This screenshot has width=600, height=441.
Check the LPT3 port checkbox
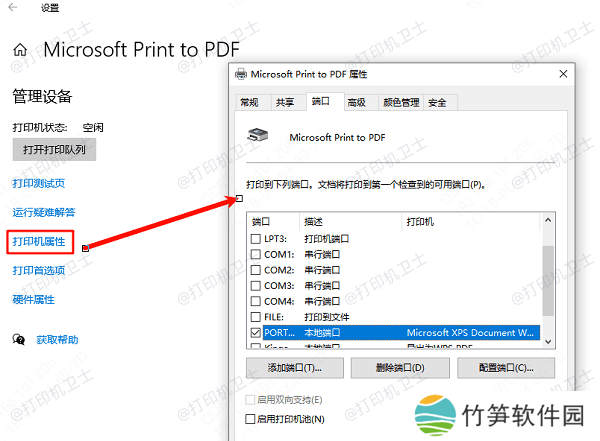point(255,239)
